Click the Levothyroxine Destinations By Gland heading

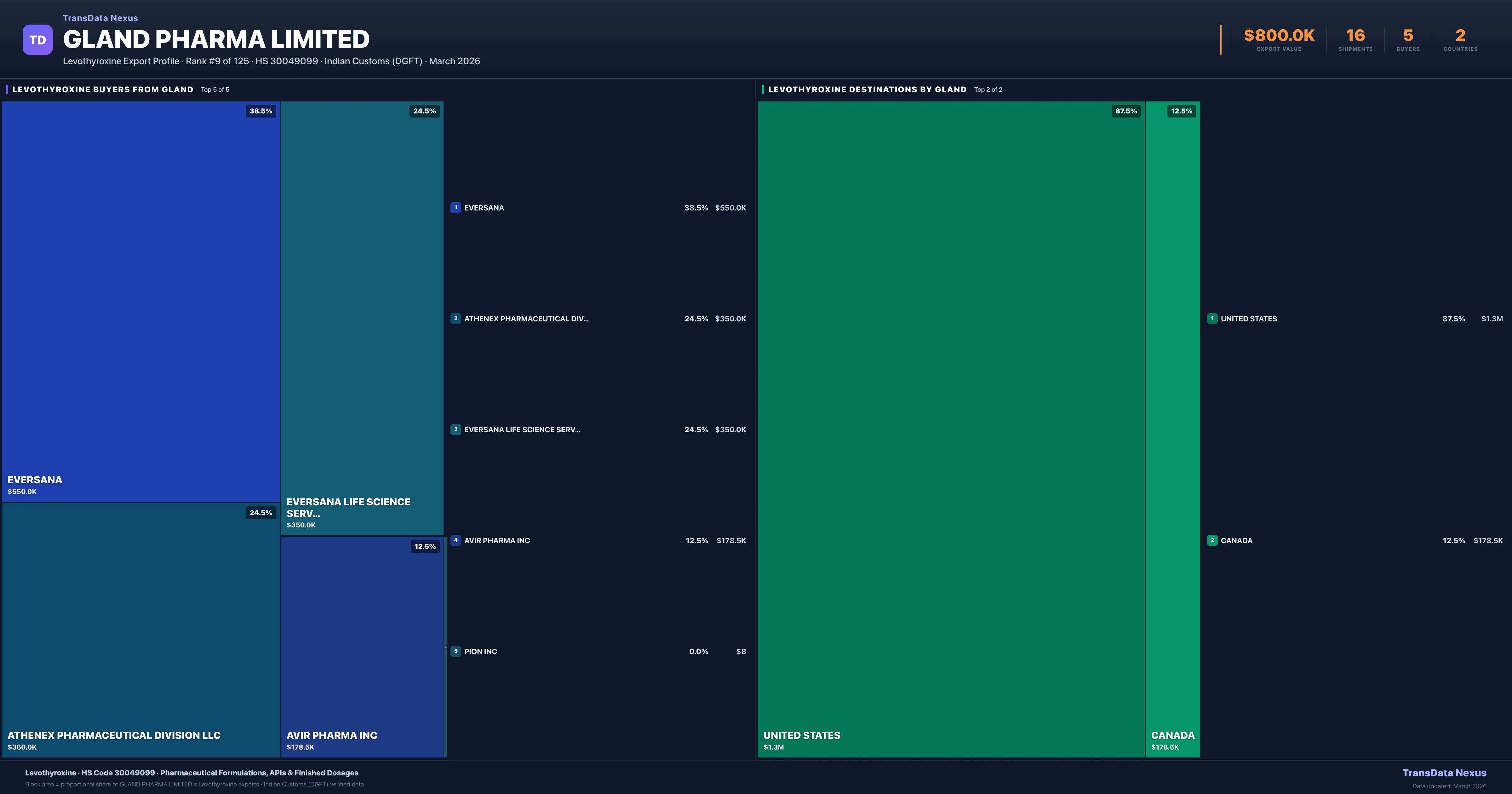(x=867, y=89)
